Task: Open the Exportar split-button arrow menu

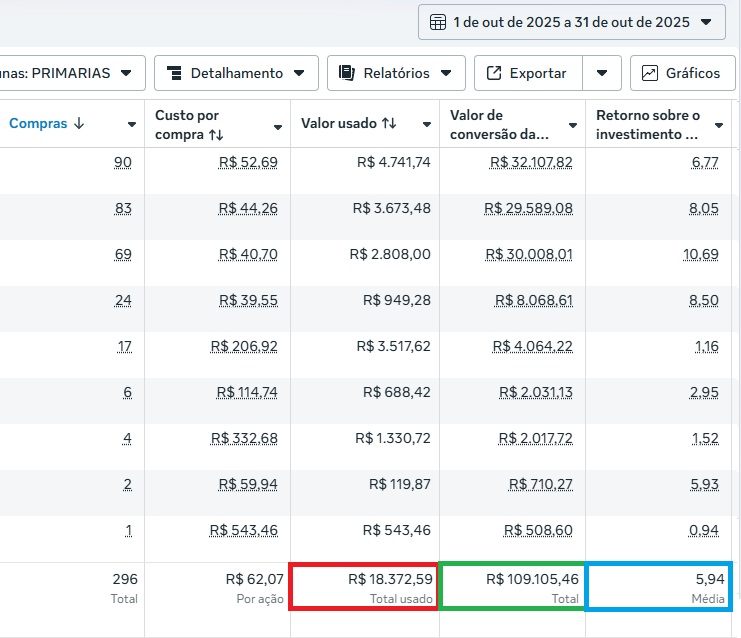Action: pyautogui.click(x=601, y=73)
